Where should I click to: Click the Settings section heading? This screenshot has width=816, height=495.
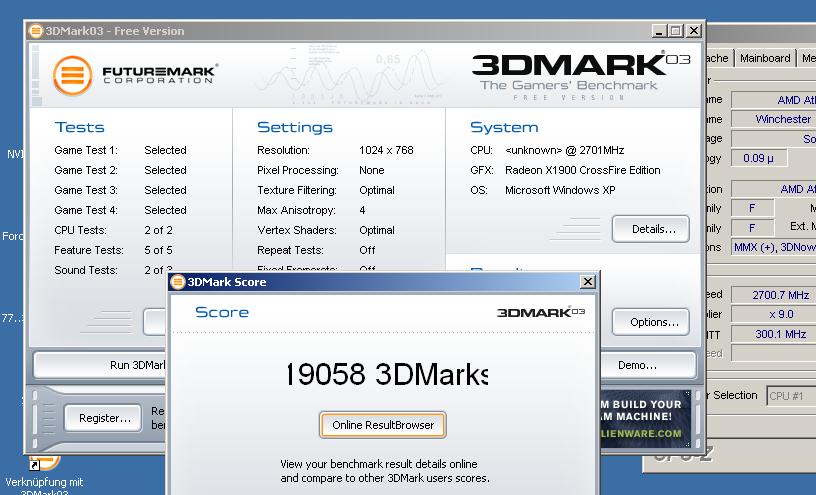coord(295,127)
